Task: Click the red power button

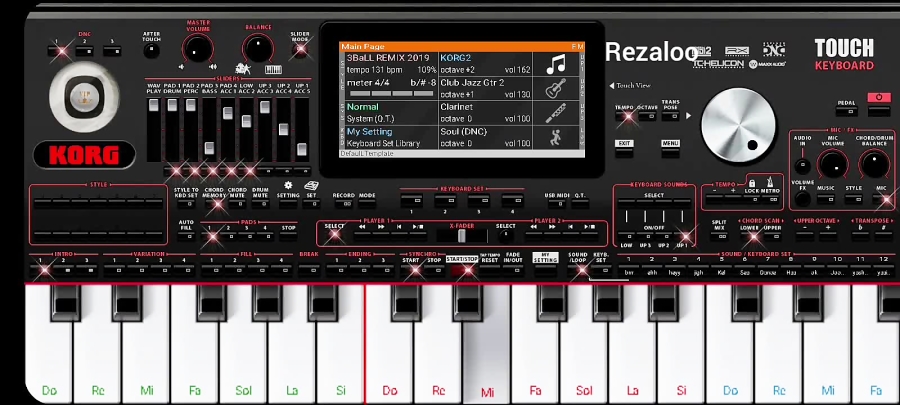Action: (x=879, y=97)
